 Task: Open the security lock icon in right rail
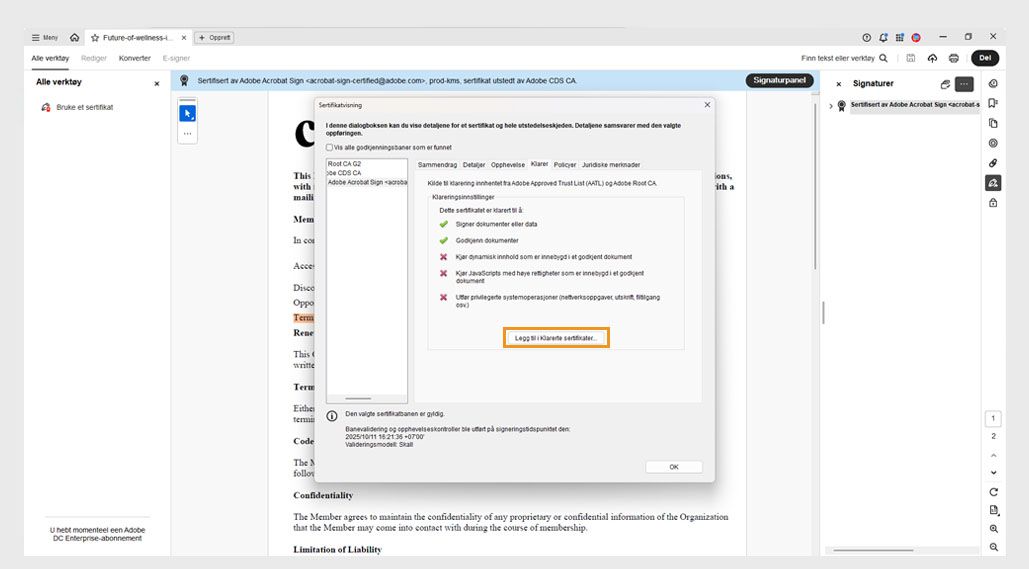(x=993, y=203)
